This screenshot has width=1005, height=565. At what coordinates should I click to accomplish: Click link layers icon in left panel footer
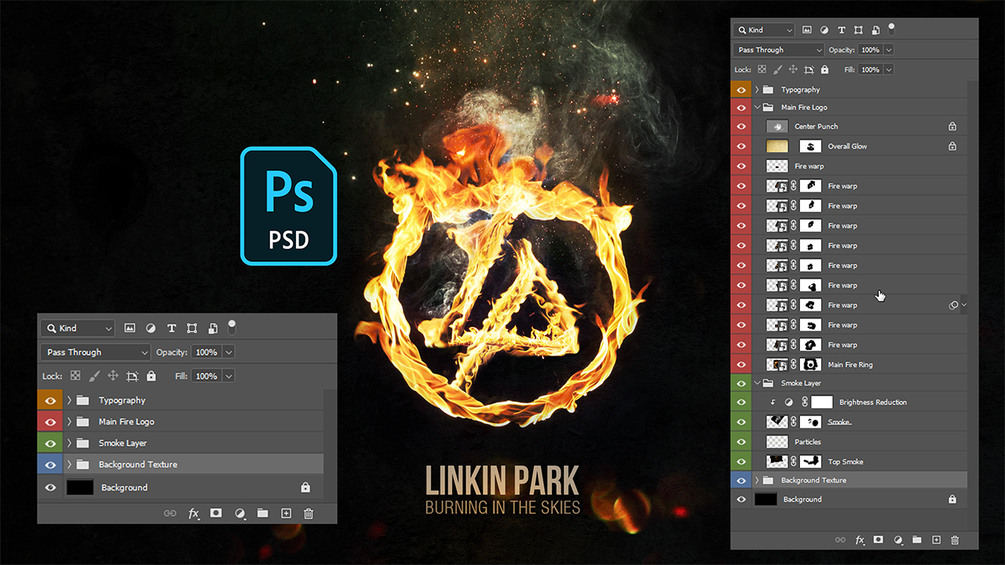click(x=170, y=513)
